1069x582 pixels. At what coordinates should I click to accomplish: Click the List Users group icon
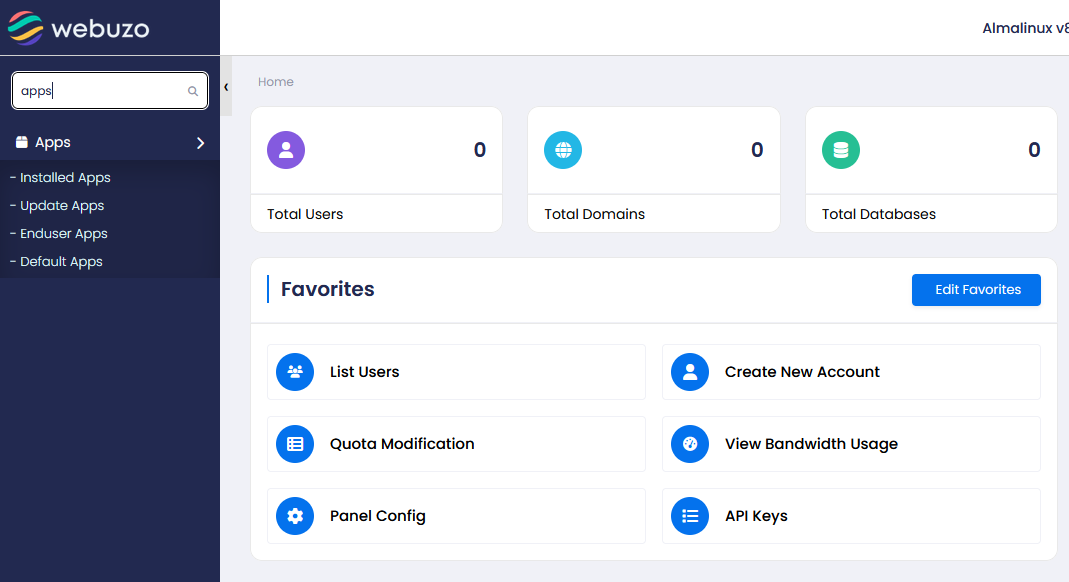tap(295, 371)
